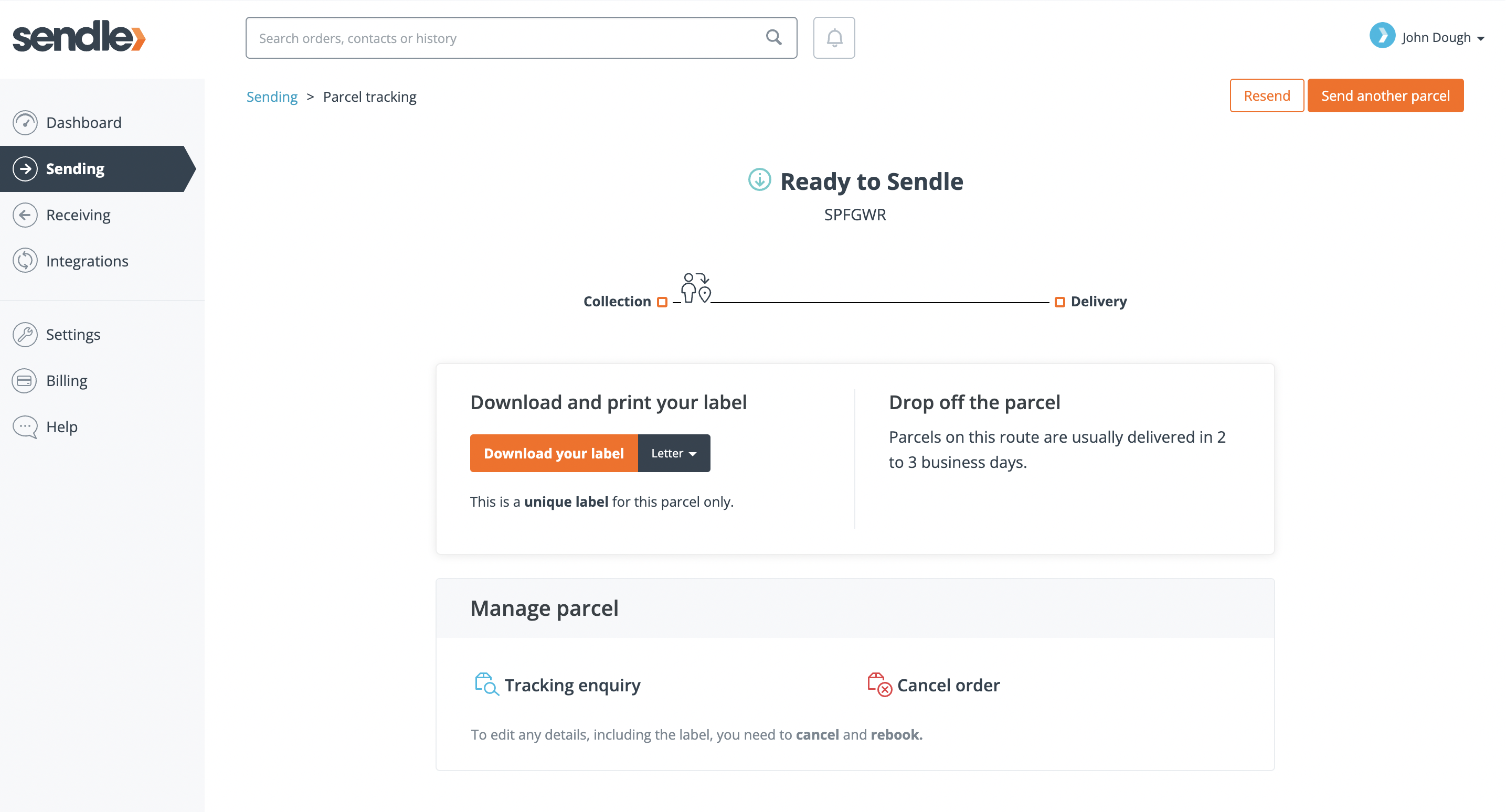The image size is (1506, 812).
Task: Click the search magnifier icon
Action: [773, 37]
